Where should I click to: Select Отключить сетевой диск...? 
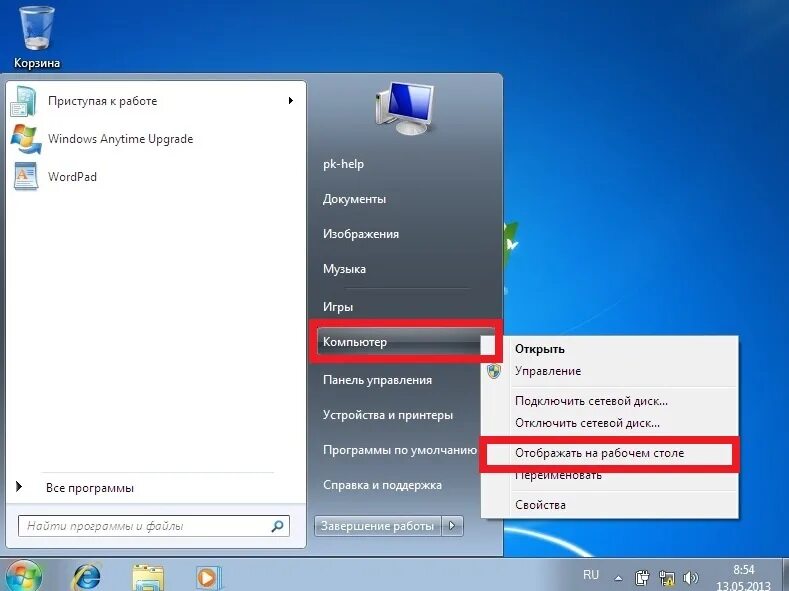click(587, 424)
